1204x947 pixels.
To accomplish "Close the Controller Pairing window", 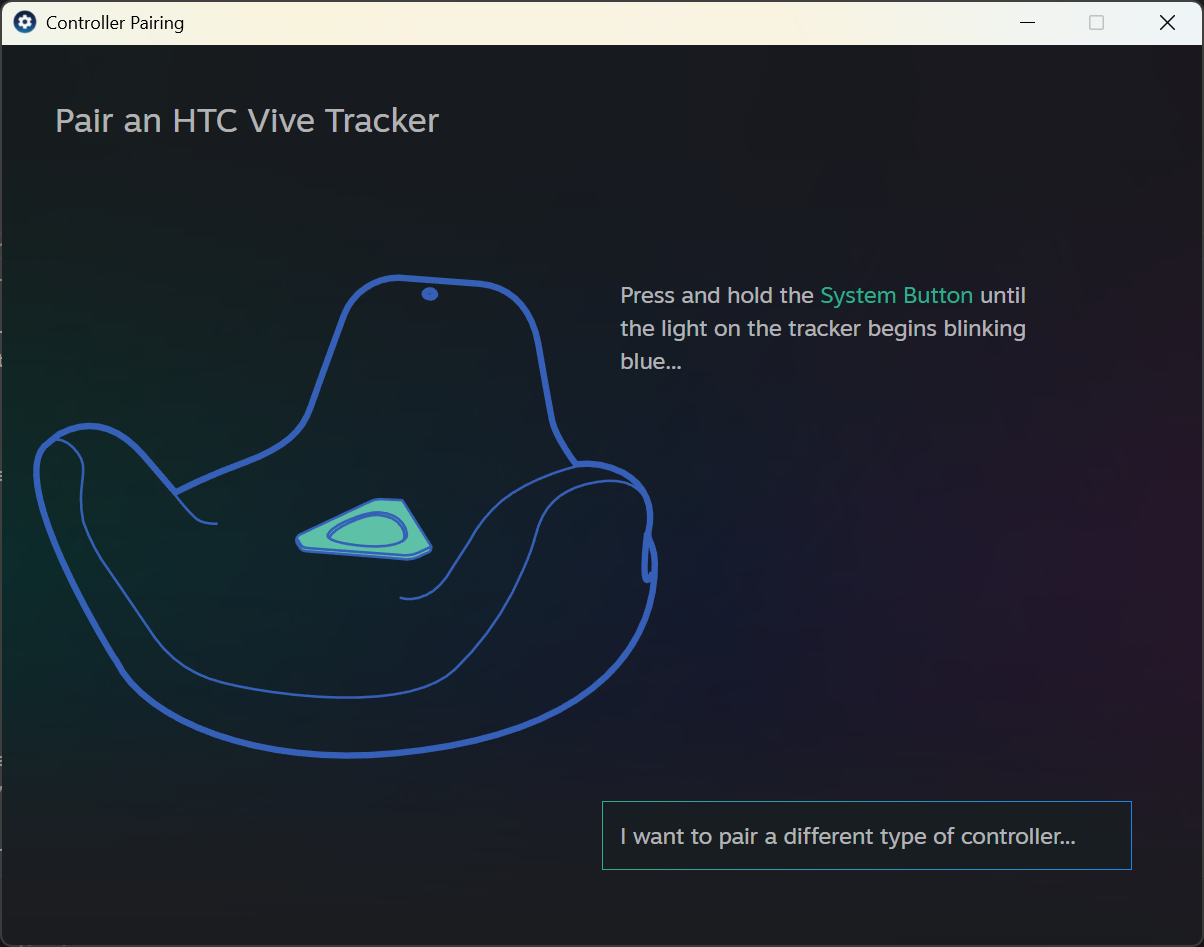I will pyautogui.click(x=1167, y=22).
